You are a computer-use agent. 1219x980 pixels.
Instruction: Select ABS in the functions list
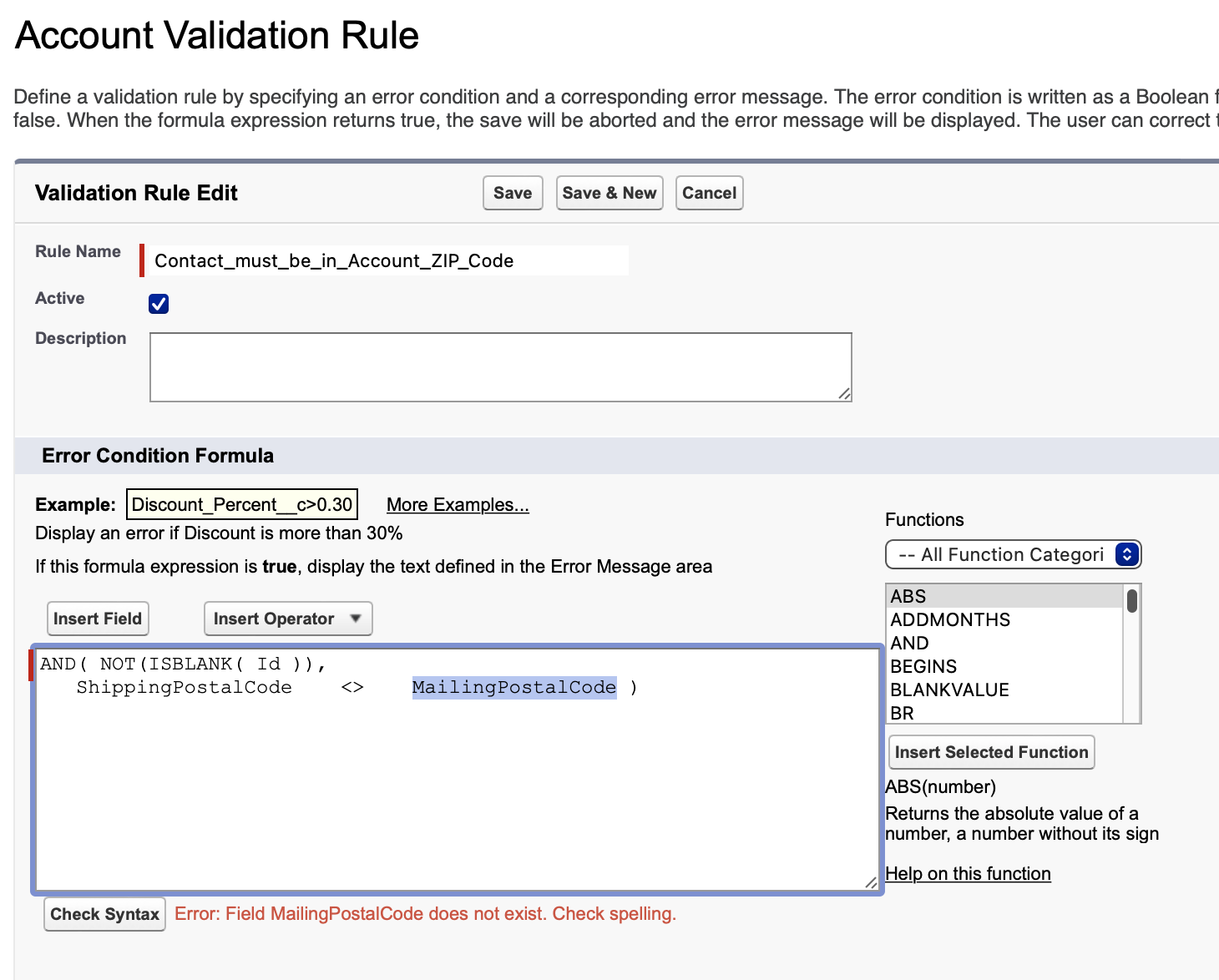click(908, 596)
